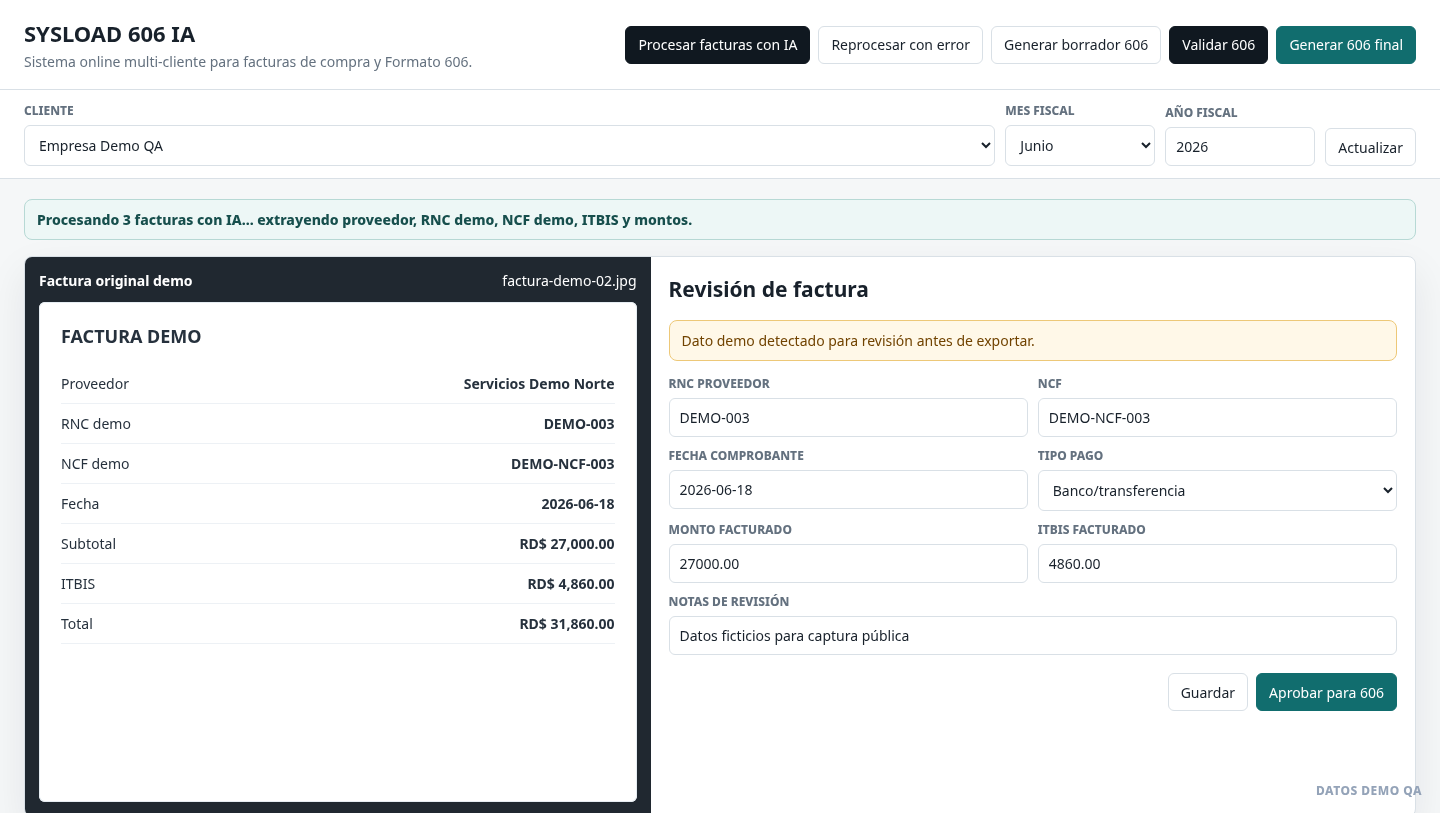Click the Revisión de factura heading

pos(768,290)
